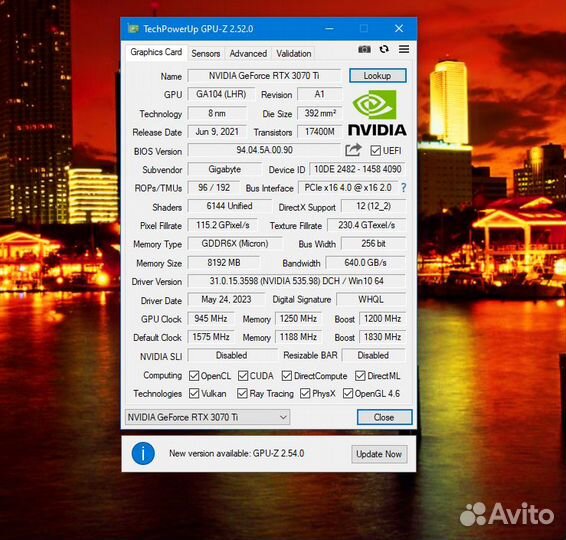This screenshot has width=566, height=540.
Task: Click the BIOS Version field 94.04.5A.00.90
Action: click(x=264, y=150)
